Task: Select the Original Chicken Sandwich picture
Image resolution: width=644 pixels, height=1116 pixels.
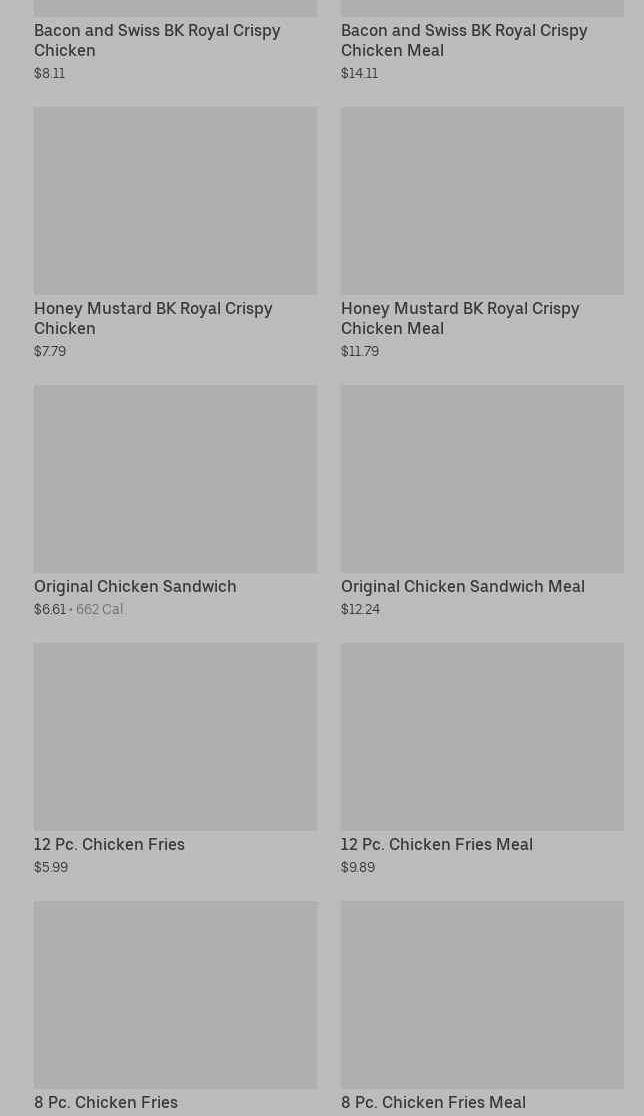Action: (175, 478)
